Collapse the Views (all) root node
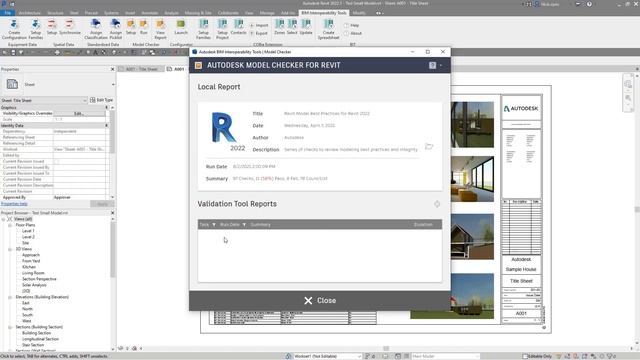Image resolution: width=640 pixels, height=360 pixels. [3, 219]
